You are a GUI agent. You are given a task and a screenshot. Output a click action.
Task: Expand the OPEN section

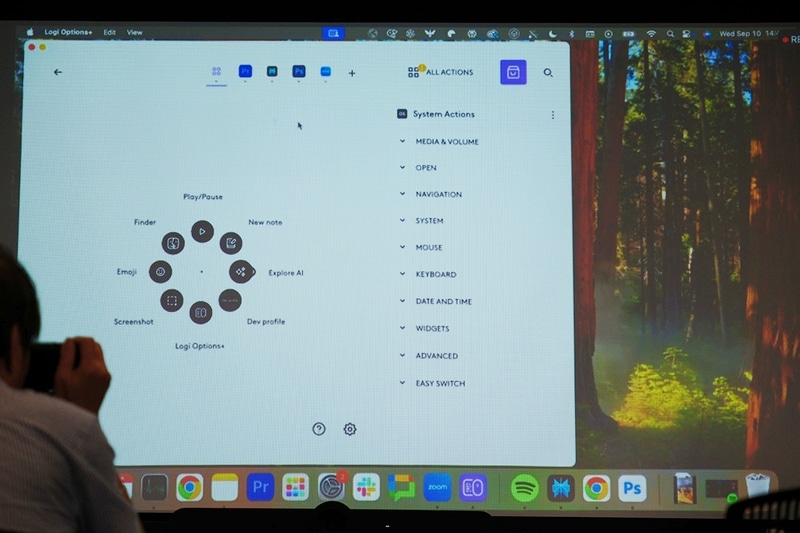click(418, 168)
